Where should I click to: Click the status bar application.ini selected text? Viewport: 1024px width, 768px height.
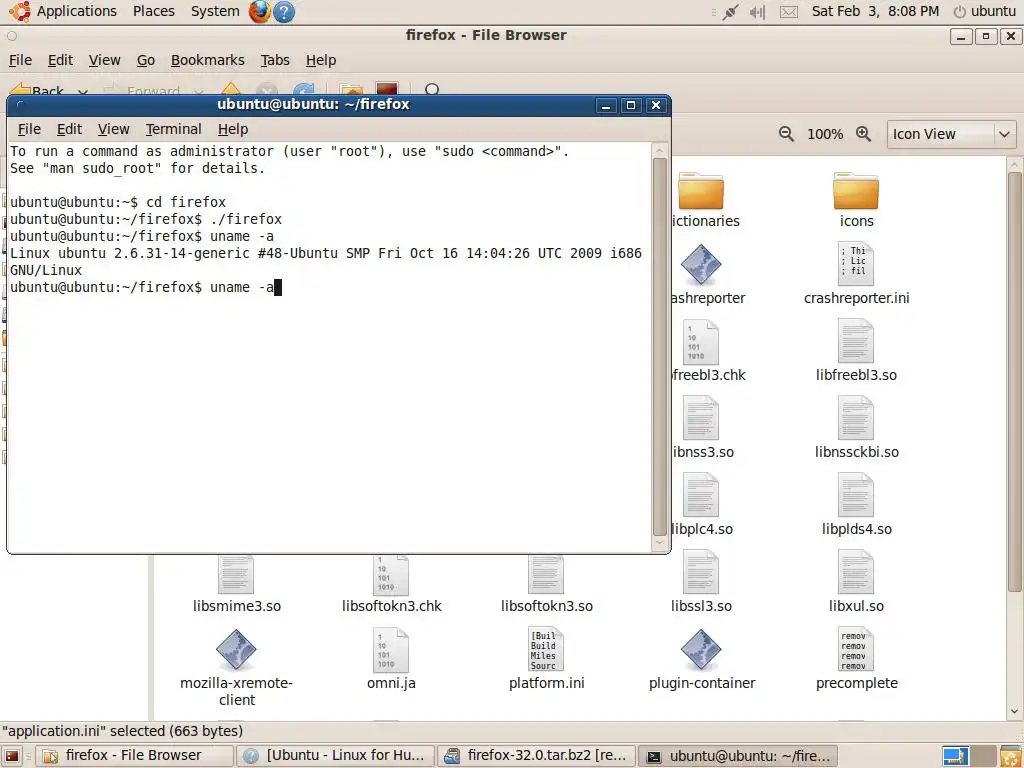coord(122,731)
